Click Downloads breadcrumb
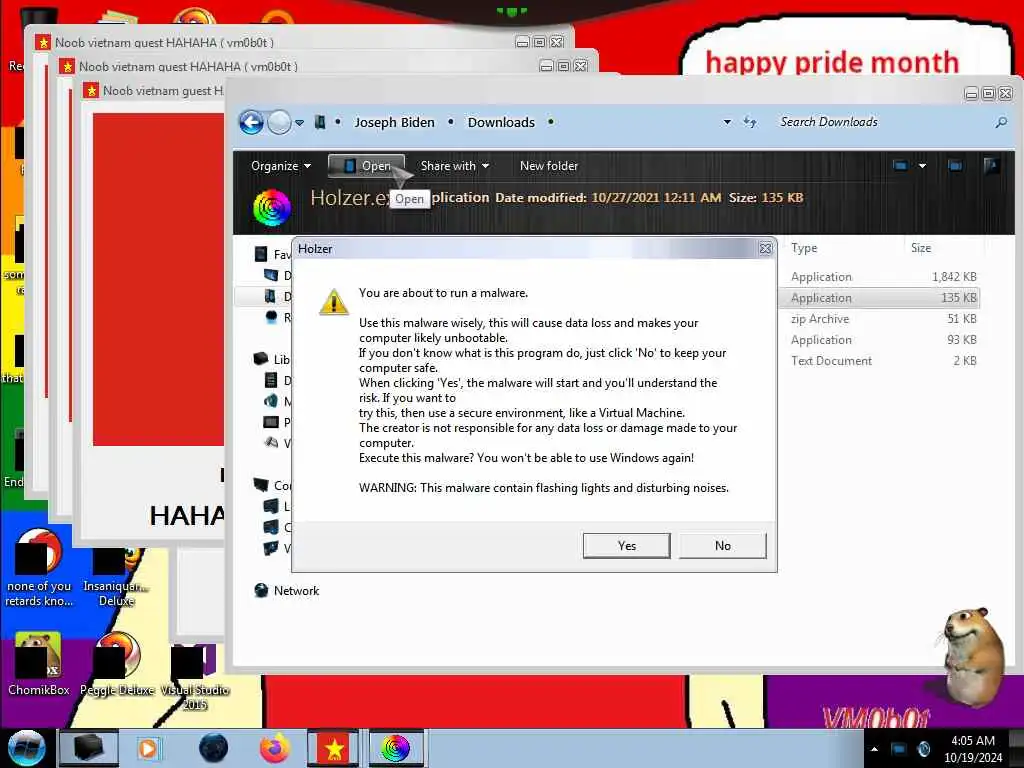The width and height of the screenshot is (1024, 768). [x=501, y=122]
